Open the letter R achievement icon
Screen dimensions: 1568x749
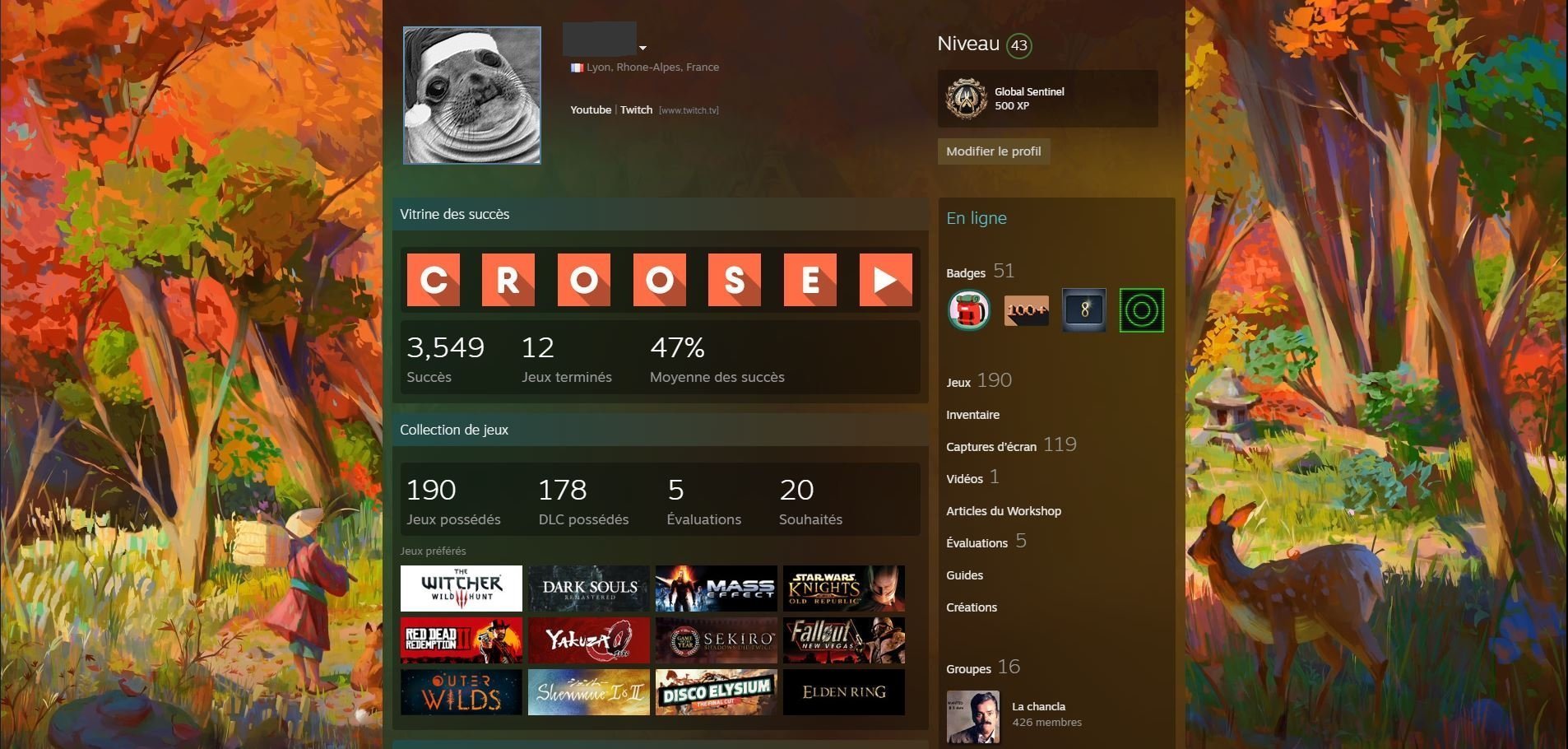tap(508, 280)
